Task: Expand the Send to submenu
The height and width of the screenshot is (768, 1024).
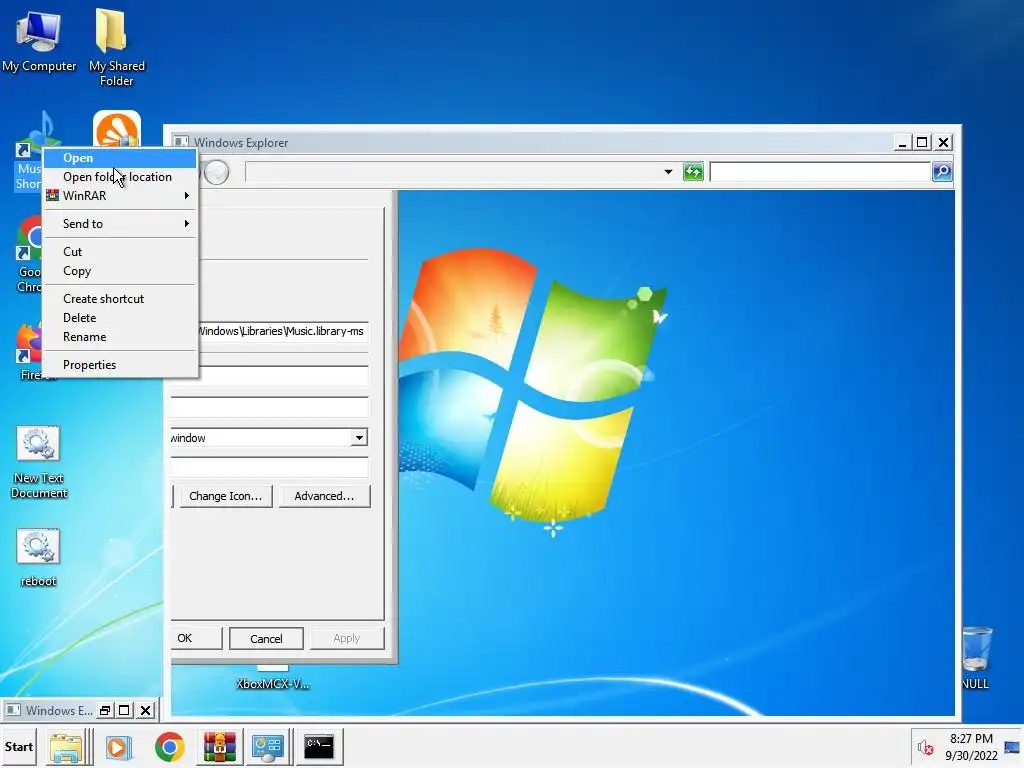Action: (x=120, y=224)
